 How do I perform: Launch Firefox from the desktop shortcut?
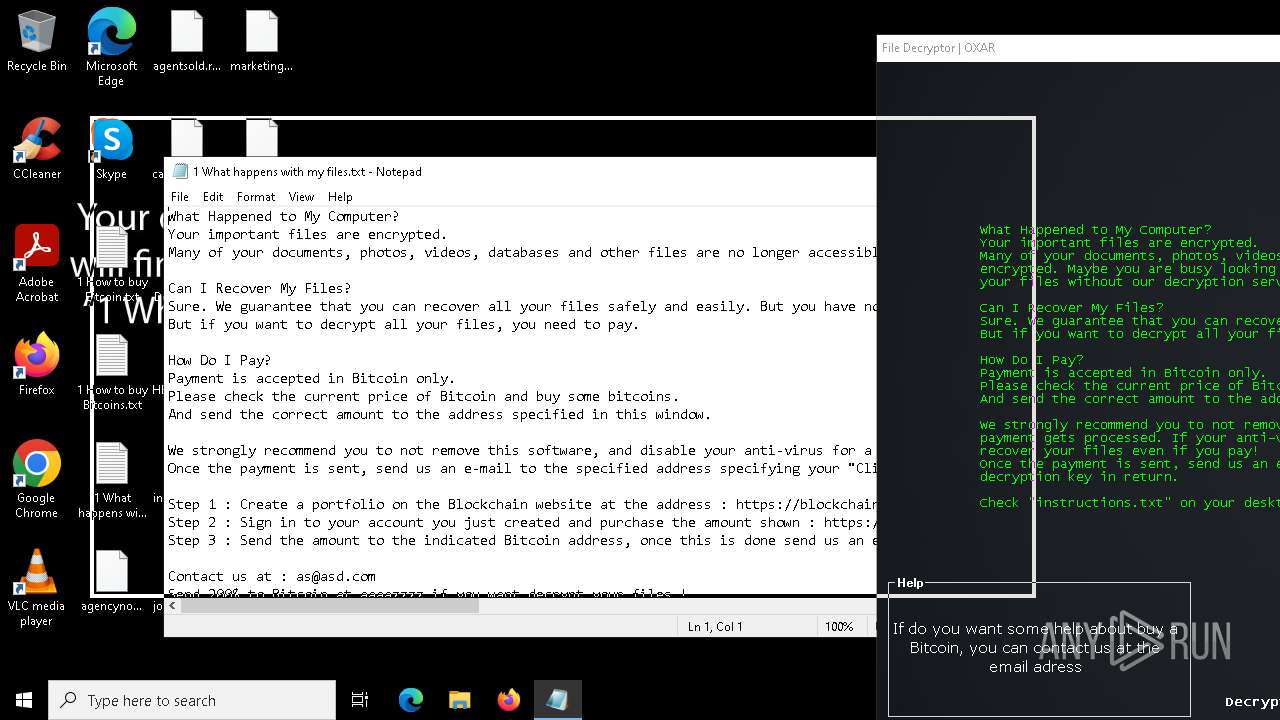37,364
